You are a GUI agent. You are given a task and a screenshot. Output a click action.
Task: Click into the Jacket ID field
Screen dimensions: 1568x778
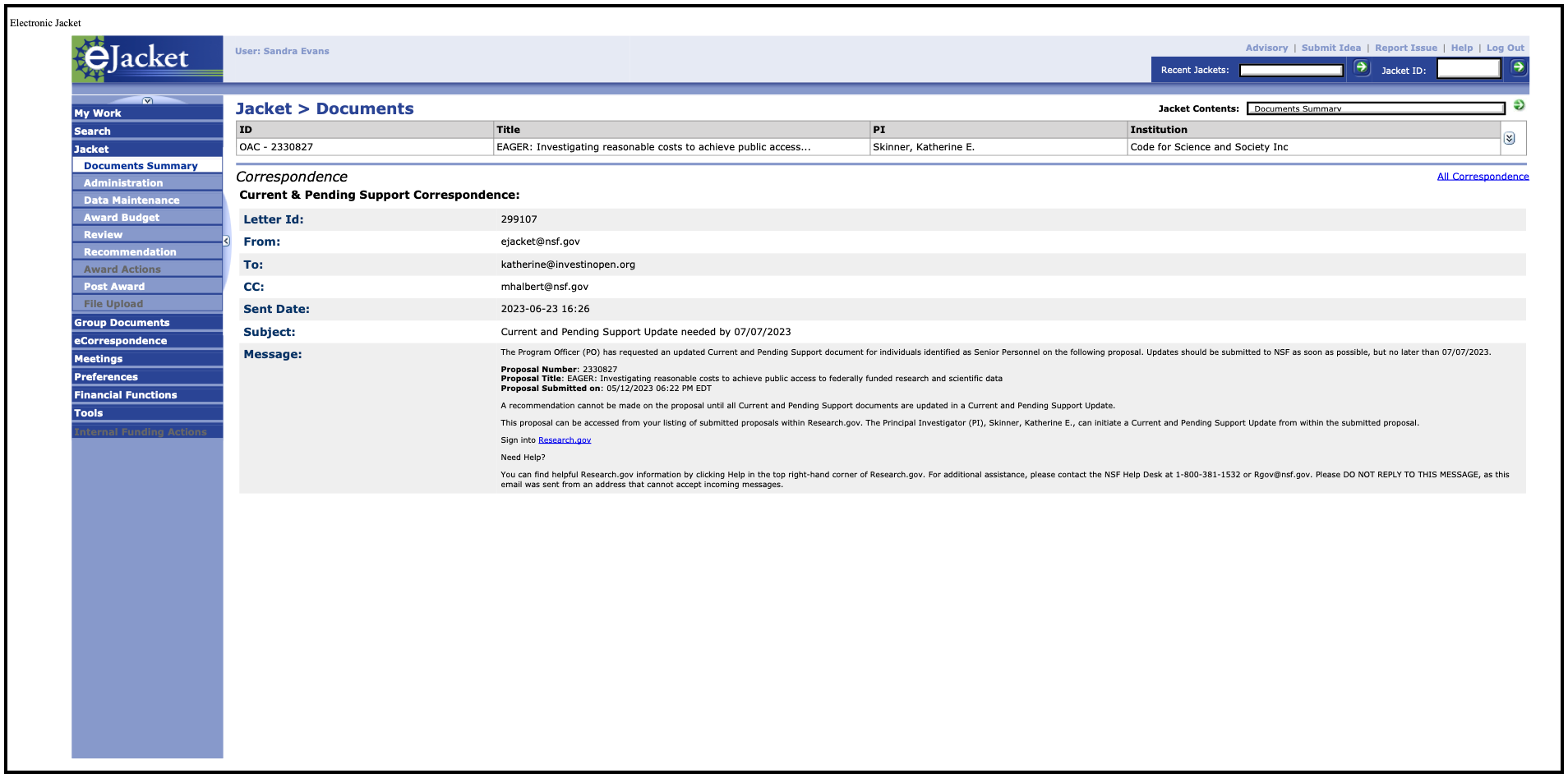coord(1469,70)
